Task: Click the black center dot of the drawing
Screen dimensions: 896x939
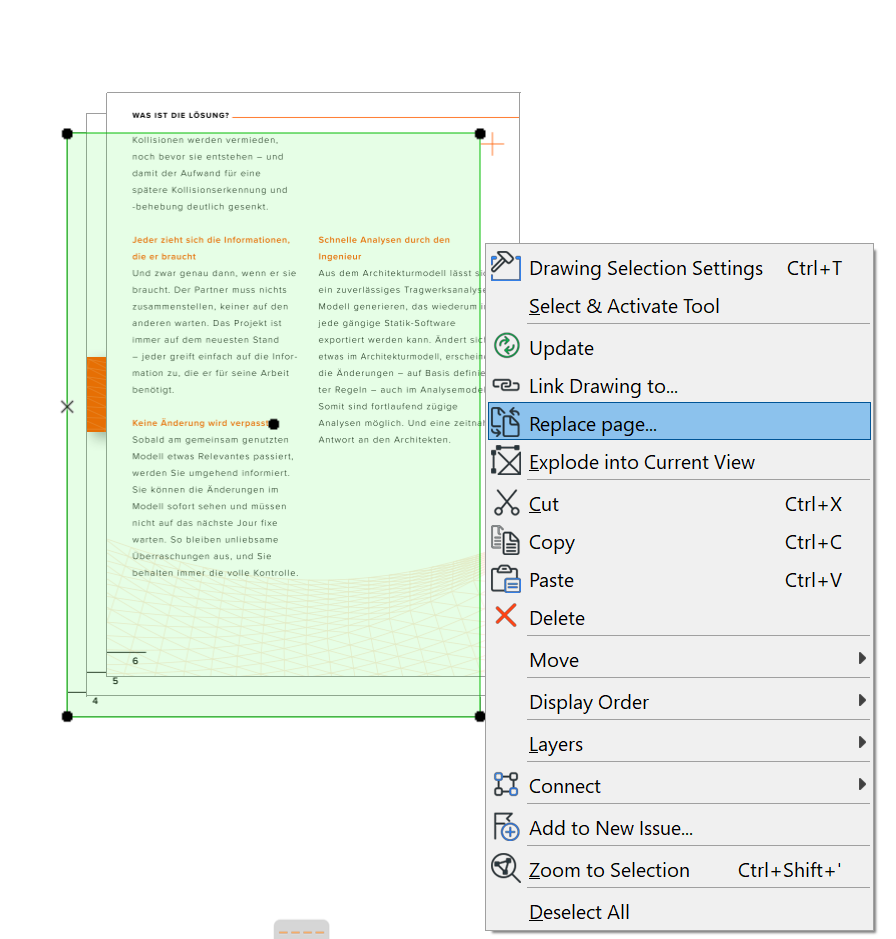Action: [x=274, y=424]
